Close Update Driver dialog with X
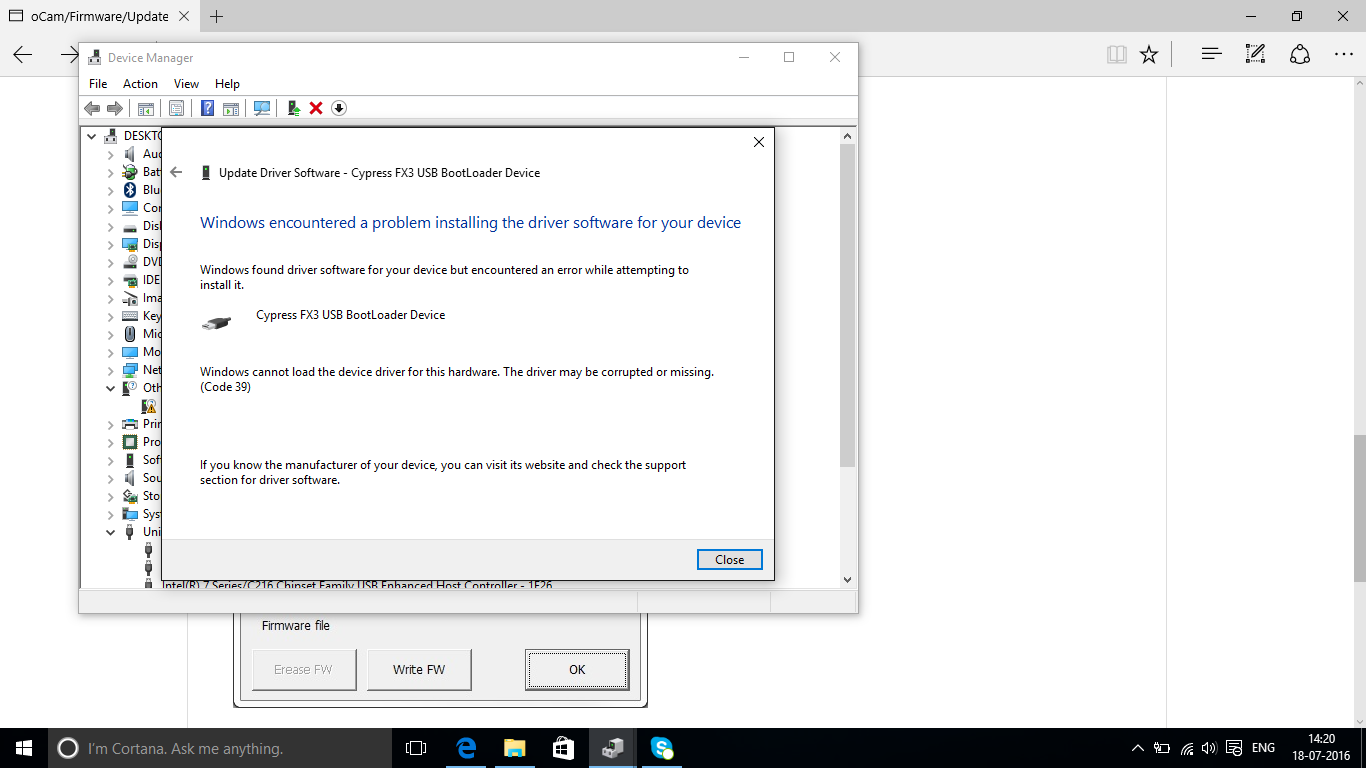 759,142
